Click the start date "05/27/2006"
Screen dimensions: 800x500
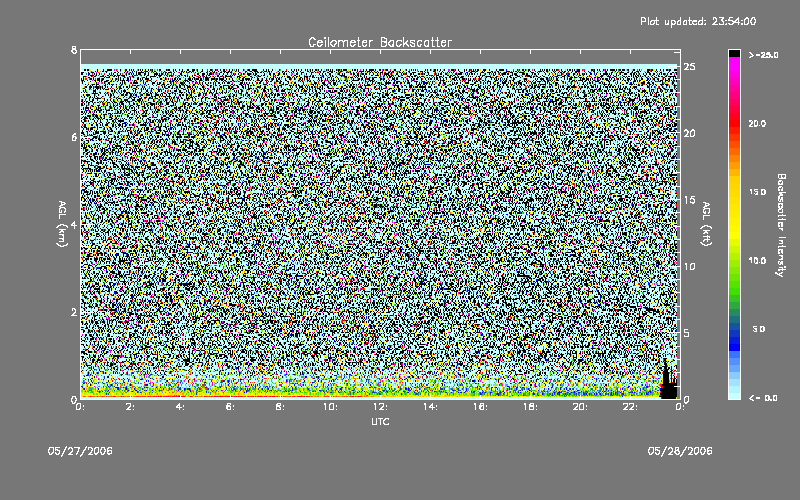coord(80,451)
